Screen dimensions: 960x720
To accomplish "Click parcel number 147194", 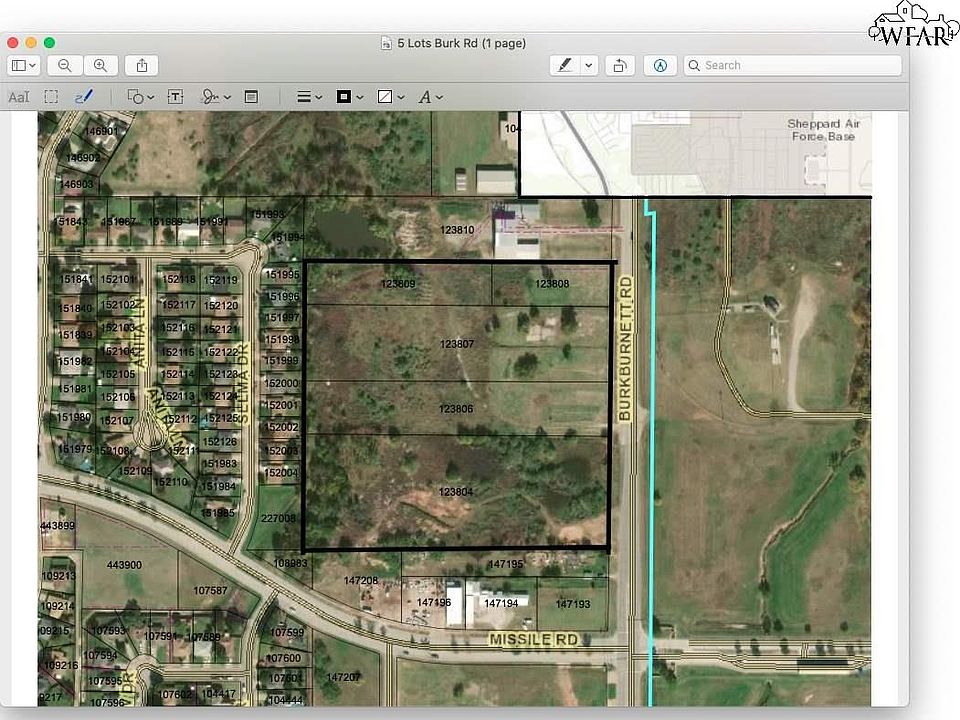I will 501,603.
